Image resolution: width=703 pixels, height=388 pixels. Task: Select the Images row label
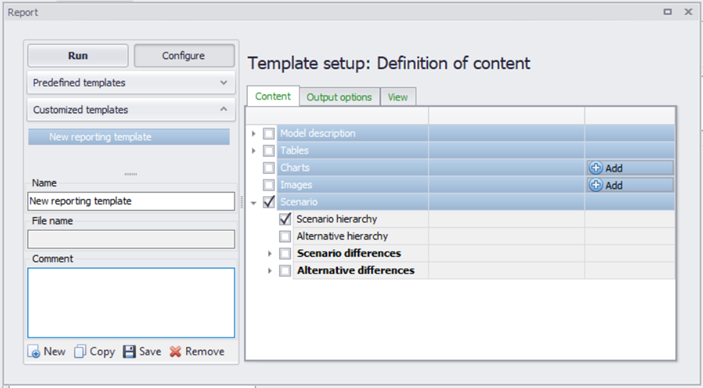296,185
